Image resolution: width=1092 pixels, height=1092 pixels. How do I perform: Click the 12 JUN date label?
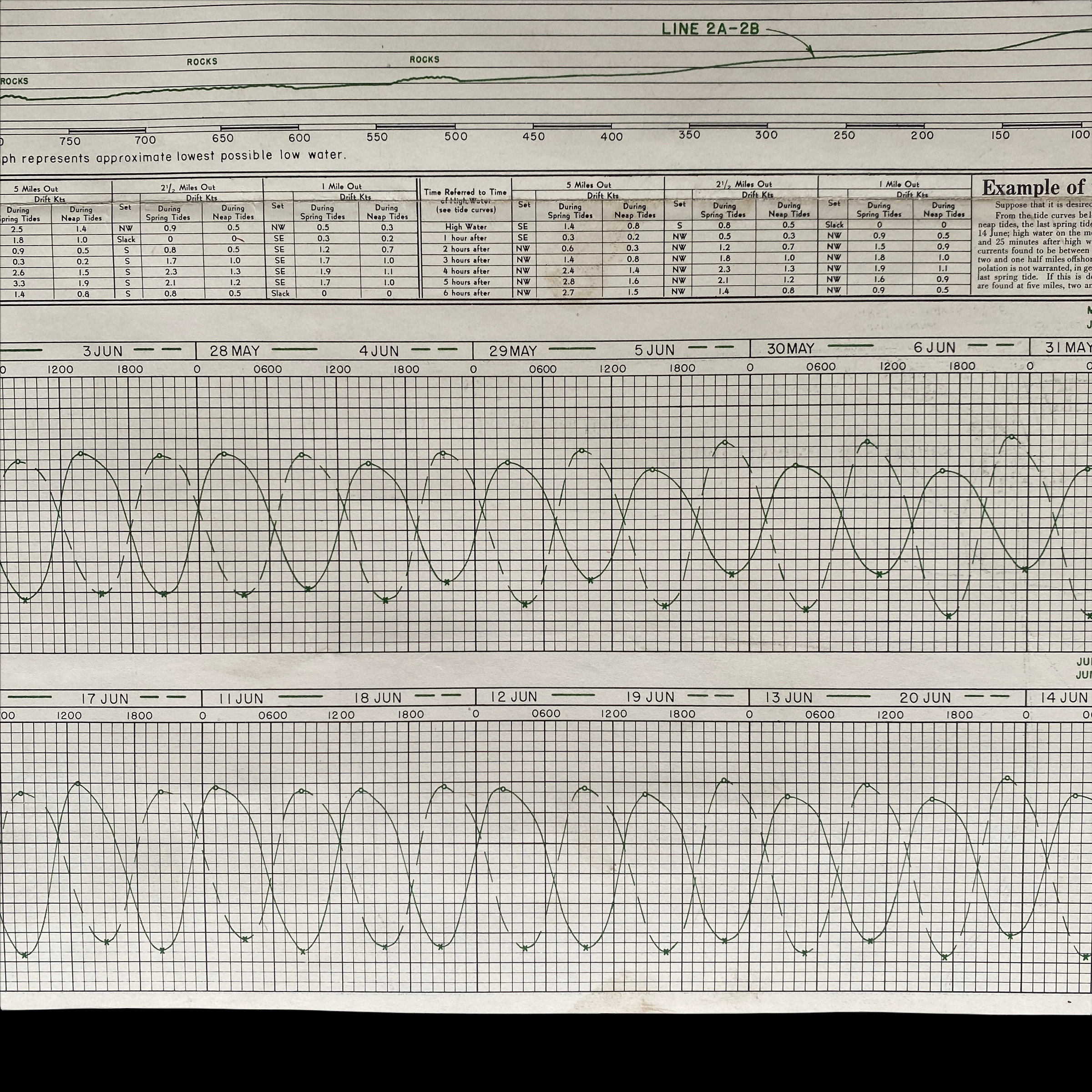513,697
